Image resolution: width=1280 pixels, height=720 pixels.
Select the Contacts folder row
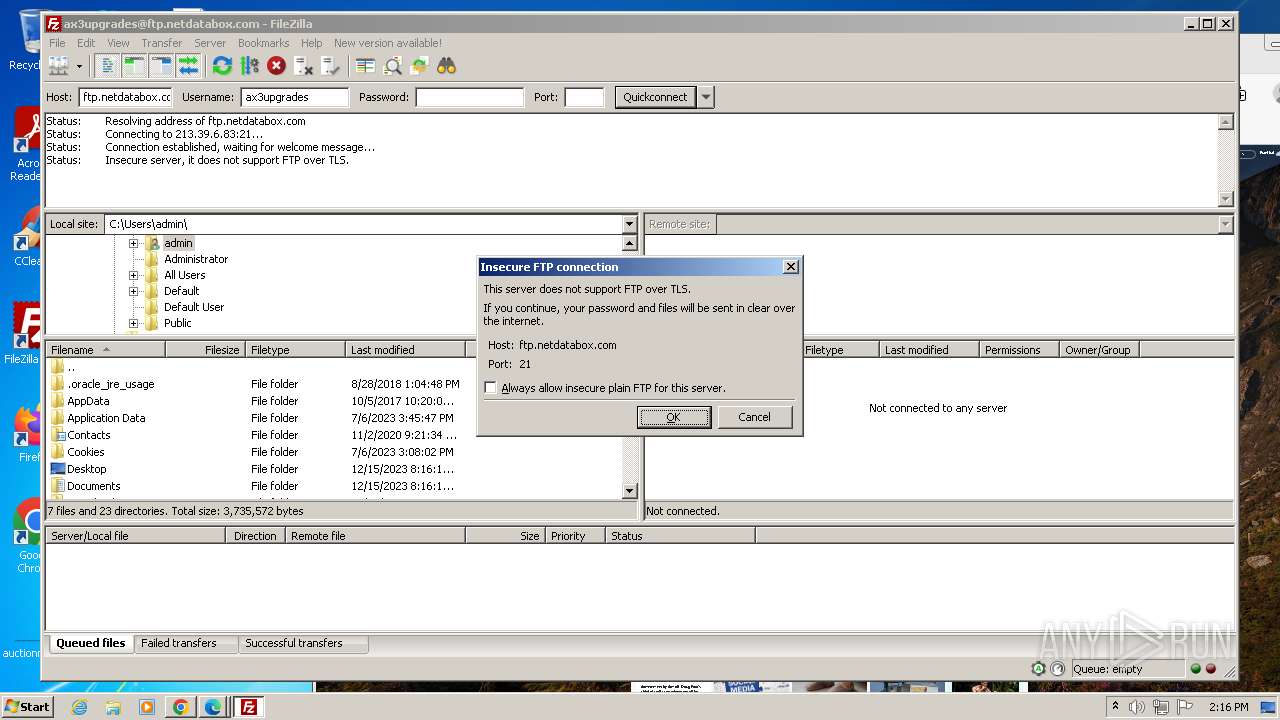[x=334, y=435]
